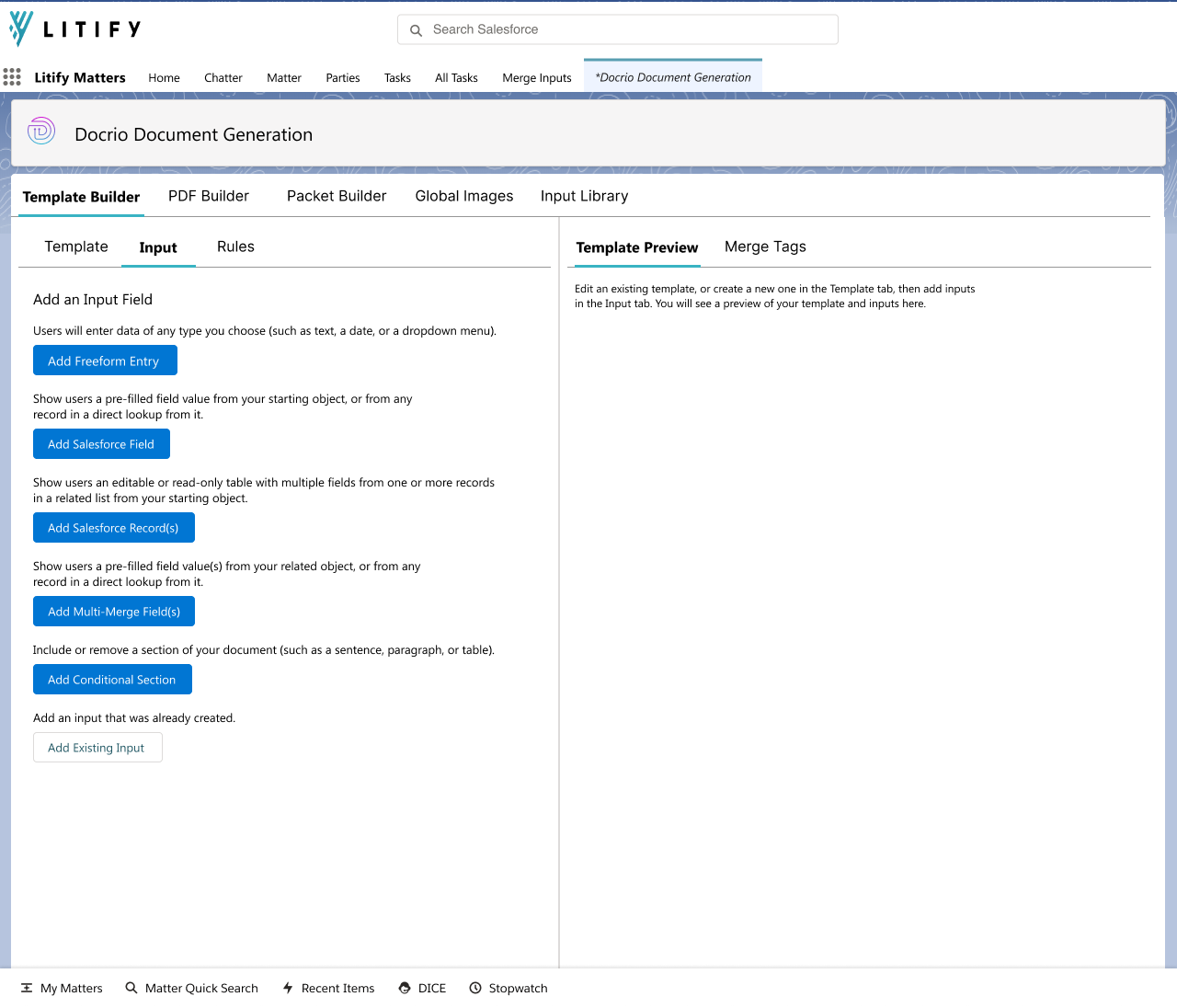The image size is (1177, 1008).
Task: Select the Template Preview tab
Action: (x=637, y=247)
